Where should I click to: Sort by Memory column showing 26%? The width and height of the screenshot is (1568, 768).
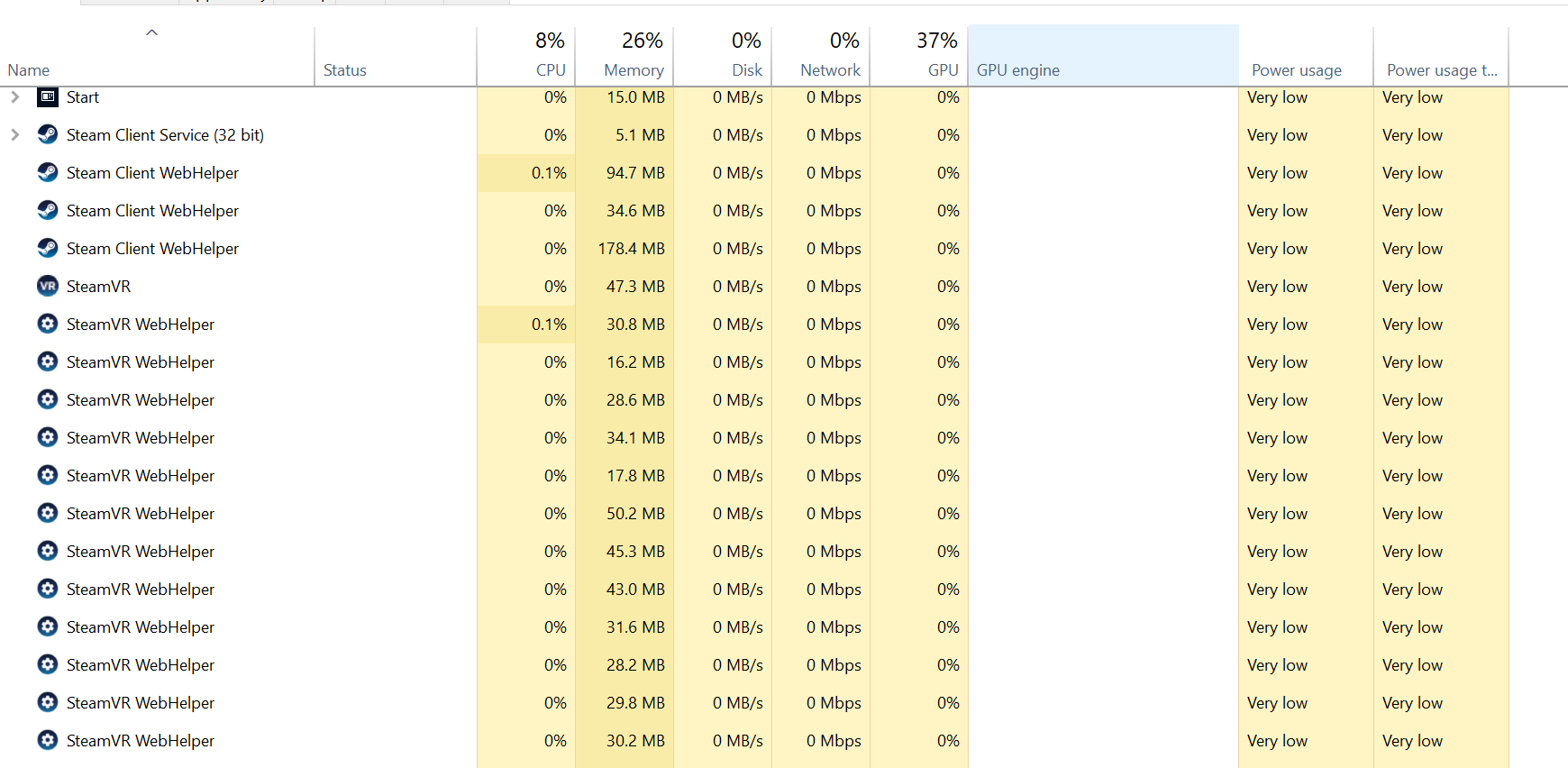624,56
